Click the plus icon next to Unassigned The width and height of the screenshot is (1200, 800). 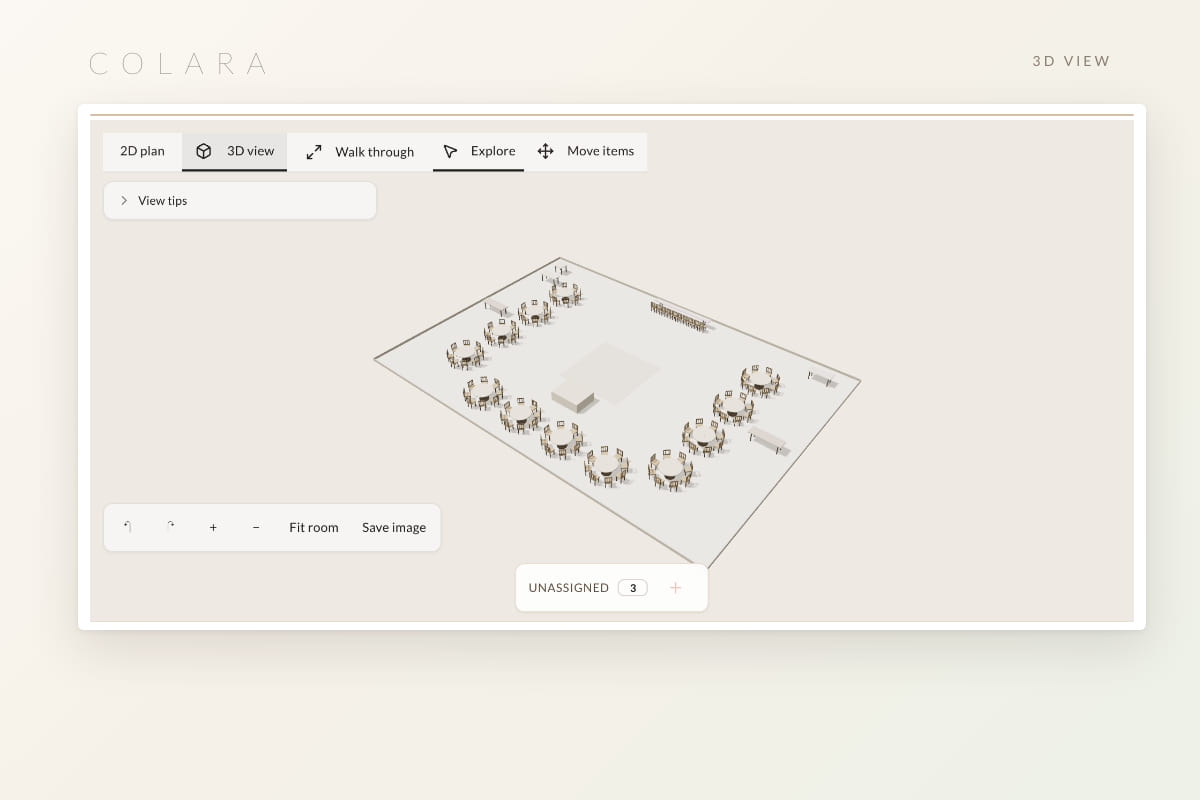(675, 588)
